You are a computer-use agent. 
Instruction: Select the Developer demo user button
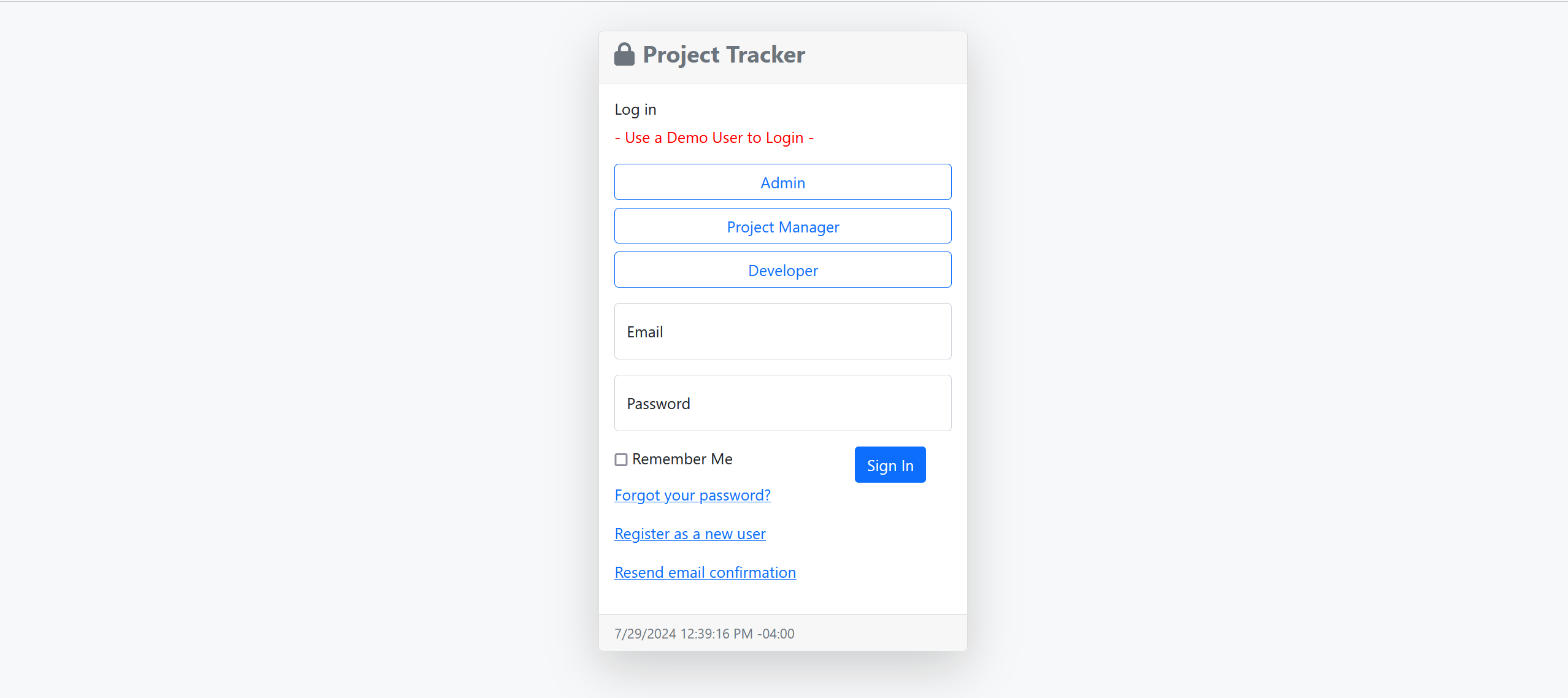783,270
